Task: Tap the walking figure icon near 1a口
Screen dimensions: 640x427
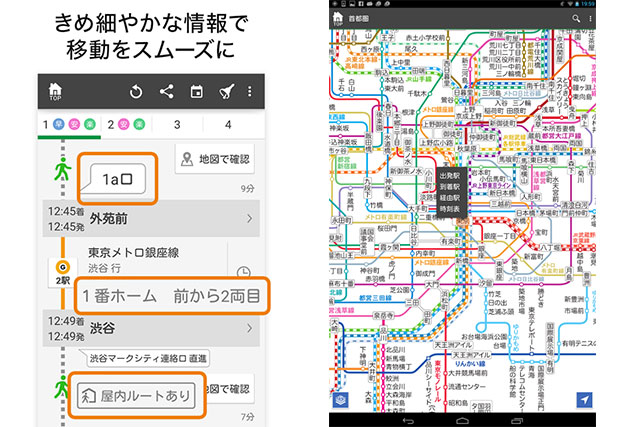Action: tap(62, 169)
